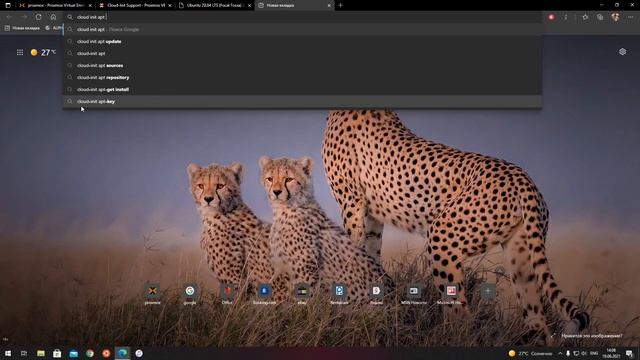Open the user profile avatar
640x360 pixels.
tap(615, 17)
